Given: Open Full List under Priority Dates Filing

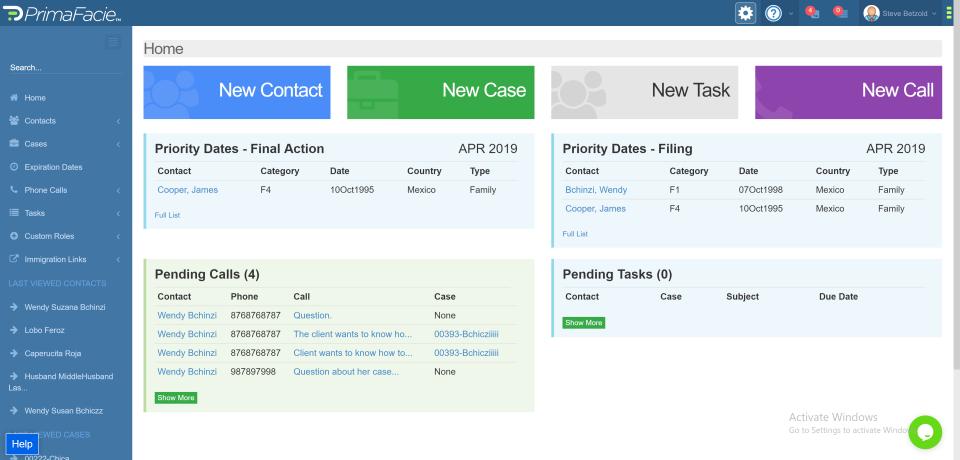Looking at the screenshot, I should tap(575, 234).
